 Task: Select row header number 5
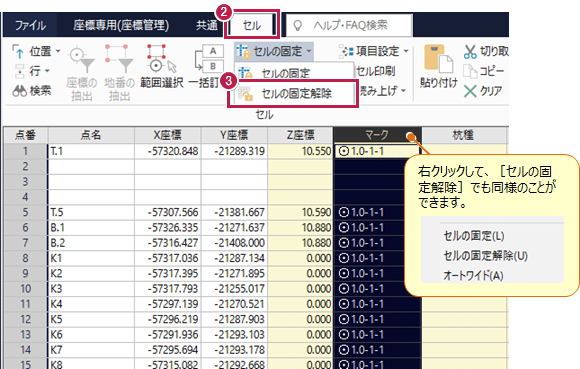25,212
